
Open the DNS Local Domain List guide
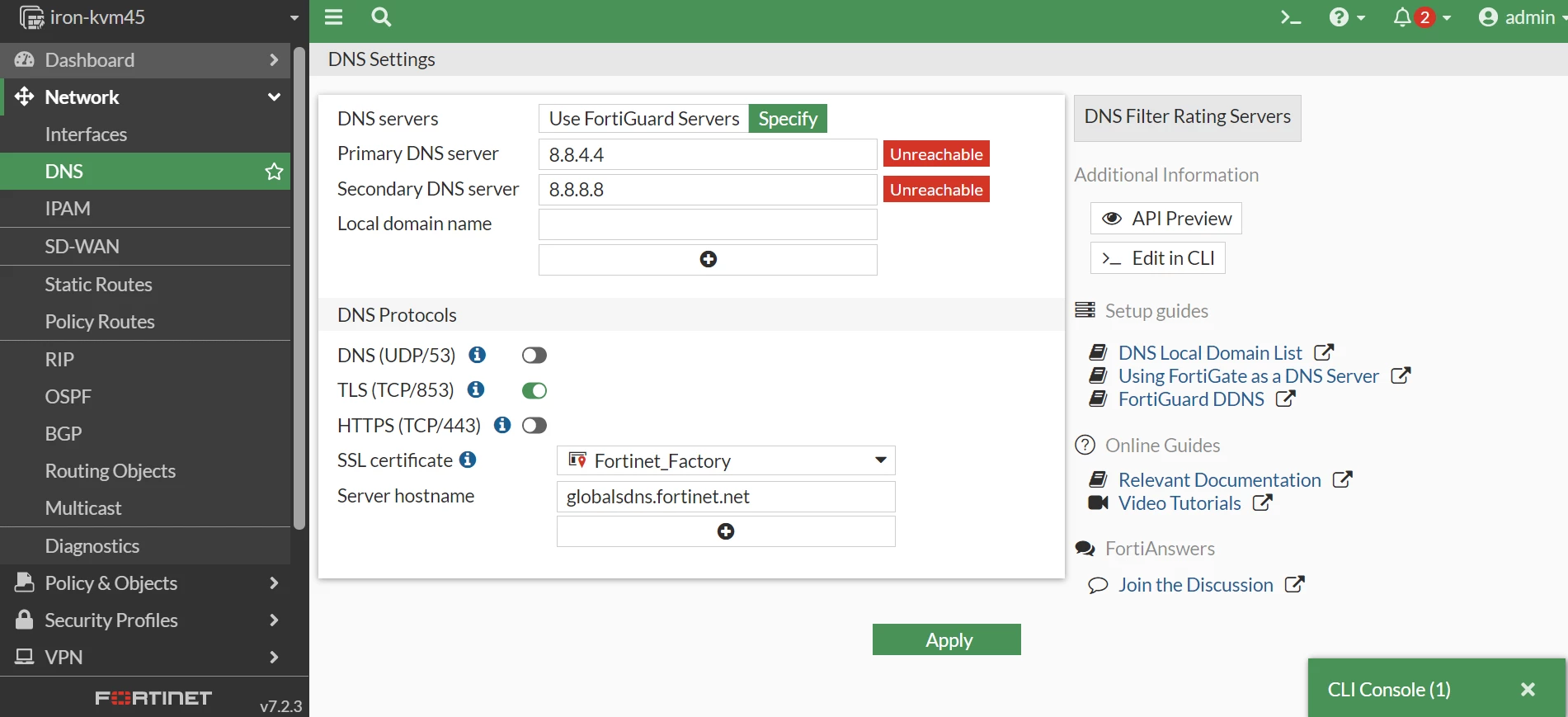tap(1210, 353)
